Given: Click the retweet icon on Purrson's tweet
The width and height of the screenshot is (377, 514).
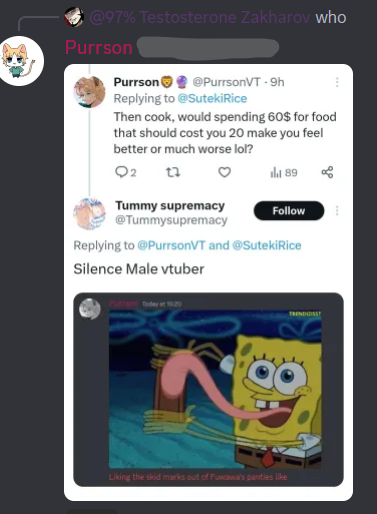Looking at the screenshot, I should (x=173, y=172).
